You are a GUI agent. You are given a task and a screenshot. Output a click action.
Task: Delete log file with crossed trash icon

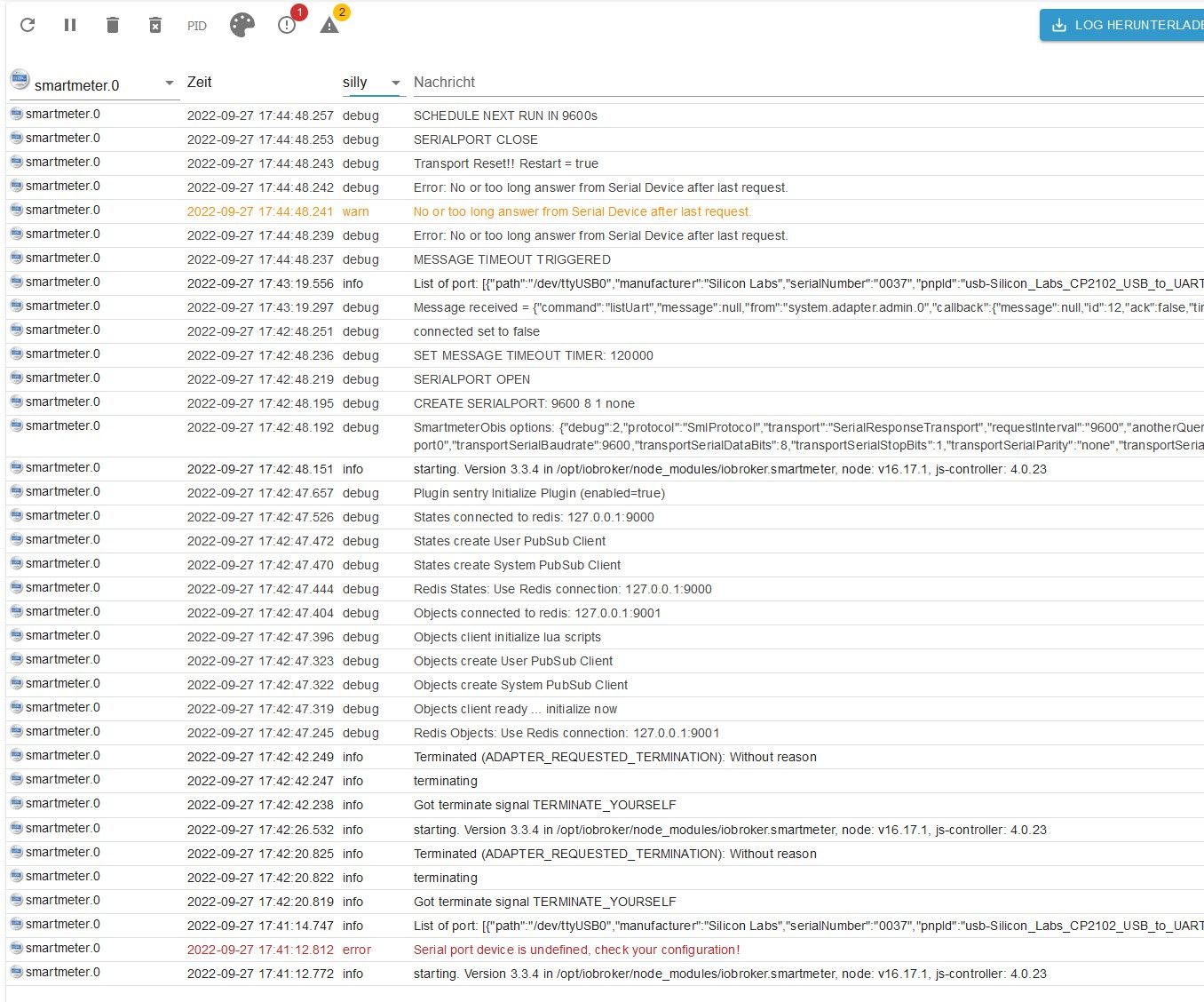coord(155,25)
